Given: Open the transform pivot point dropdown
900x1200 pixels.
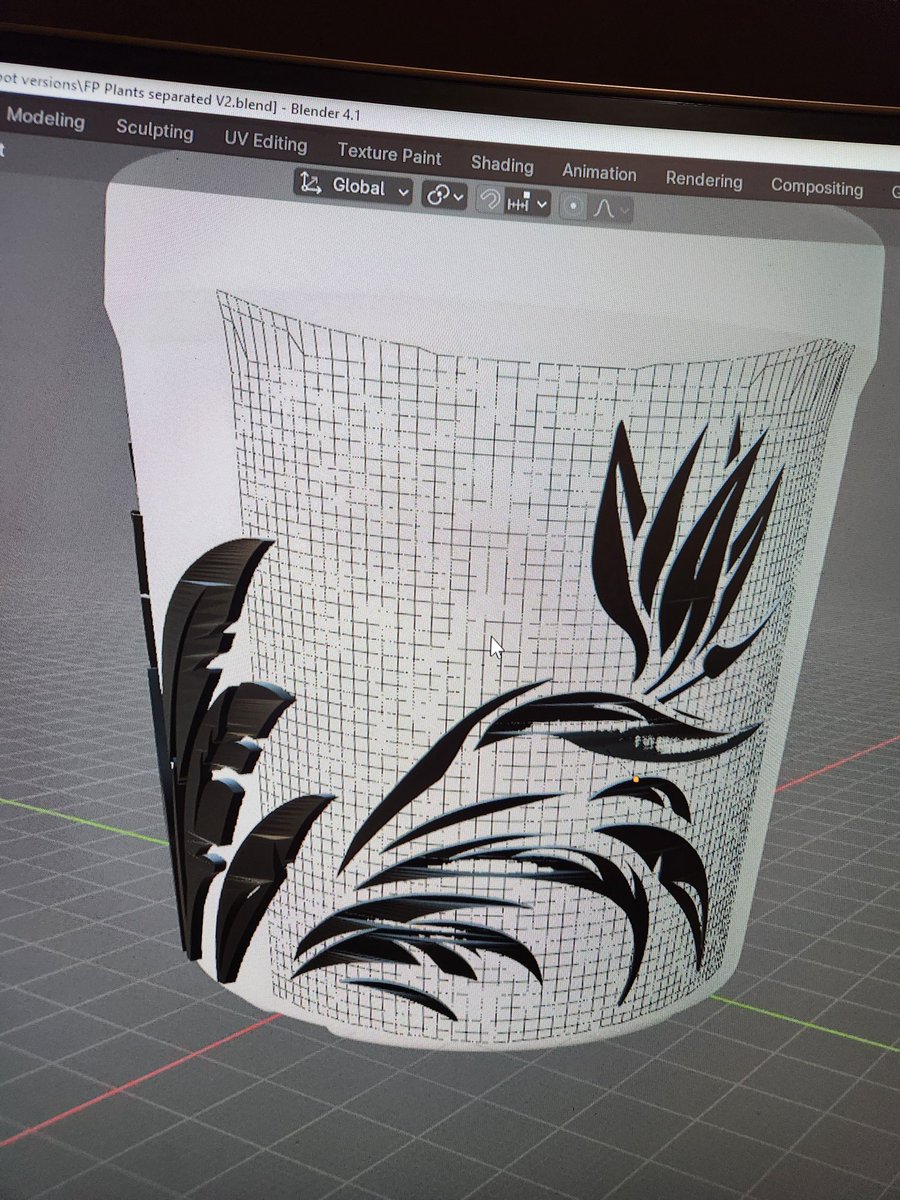Looking at the screenshot, I should pyautogui.click(x=445, y=195).
